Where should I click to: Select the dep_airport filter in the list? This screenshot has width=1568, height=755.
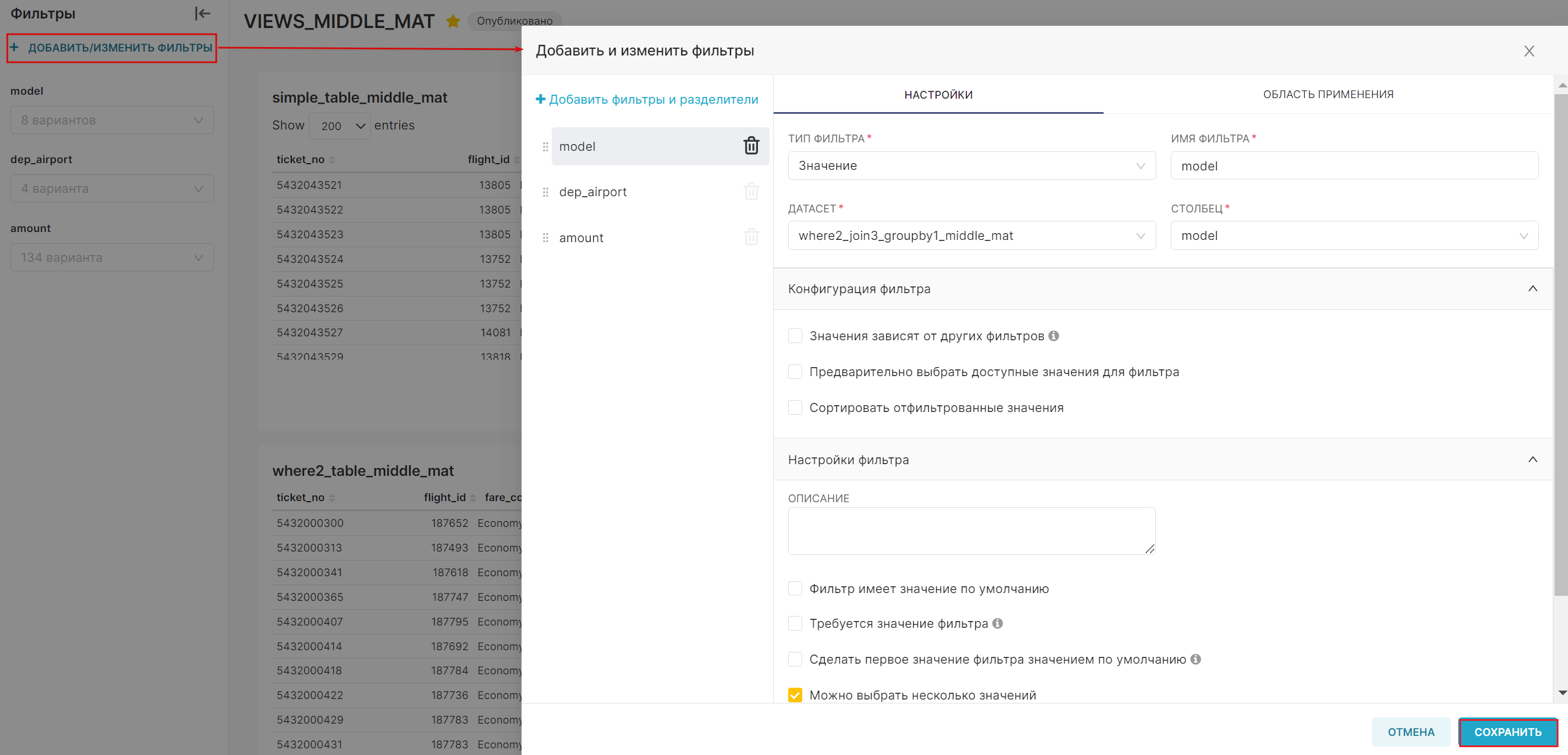pyautogui.click(x=660, y=192)
